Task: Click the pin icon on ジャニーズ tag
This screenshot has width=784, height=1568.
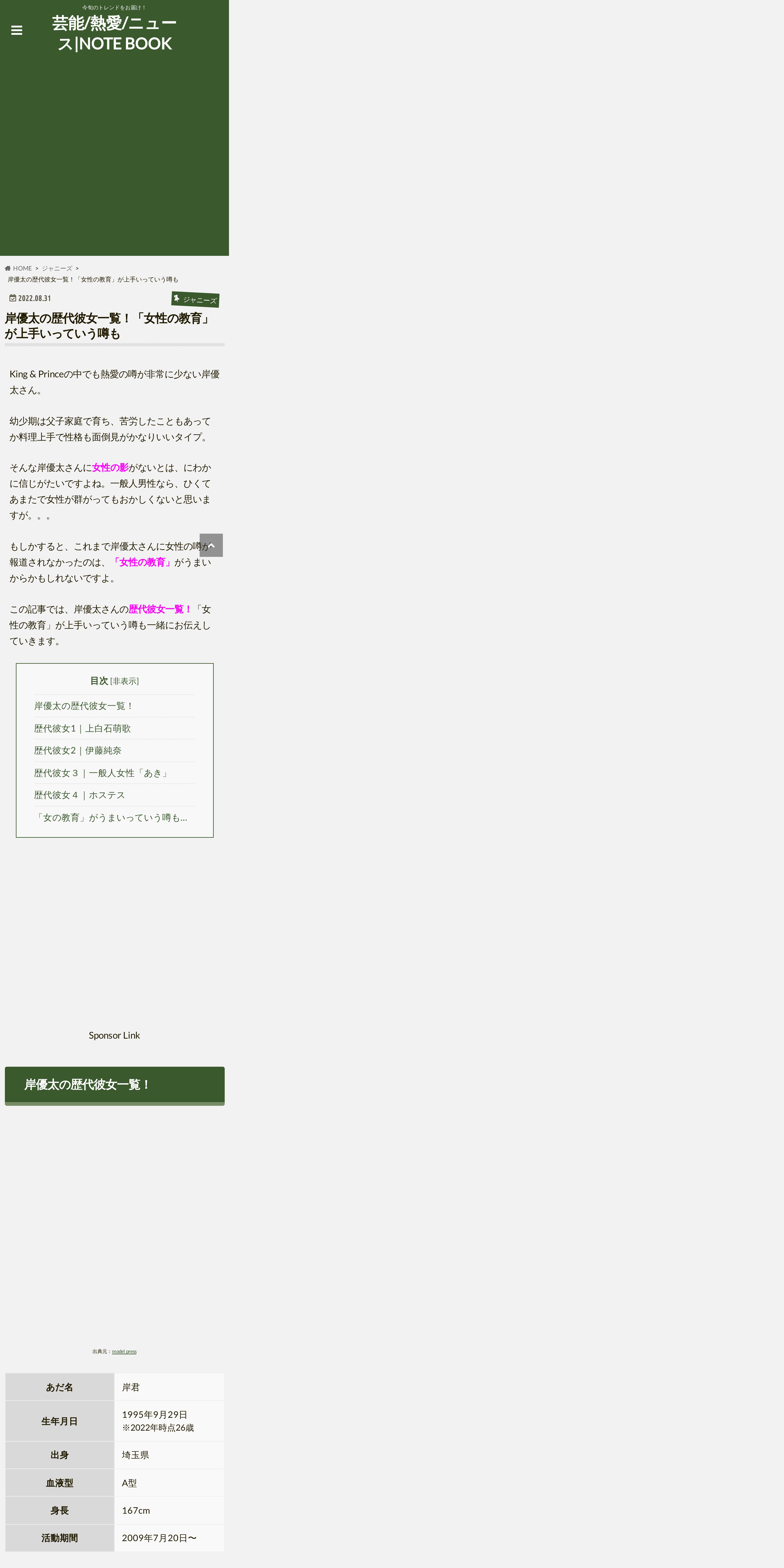Action: pos(176,298)
